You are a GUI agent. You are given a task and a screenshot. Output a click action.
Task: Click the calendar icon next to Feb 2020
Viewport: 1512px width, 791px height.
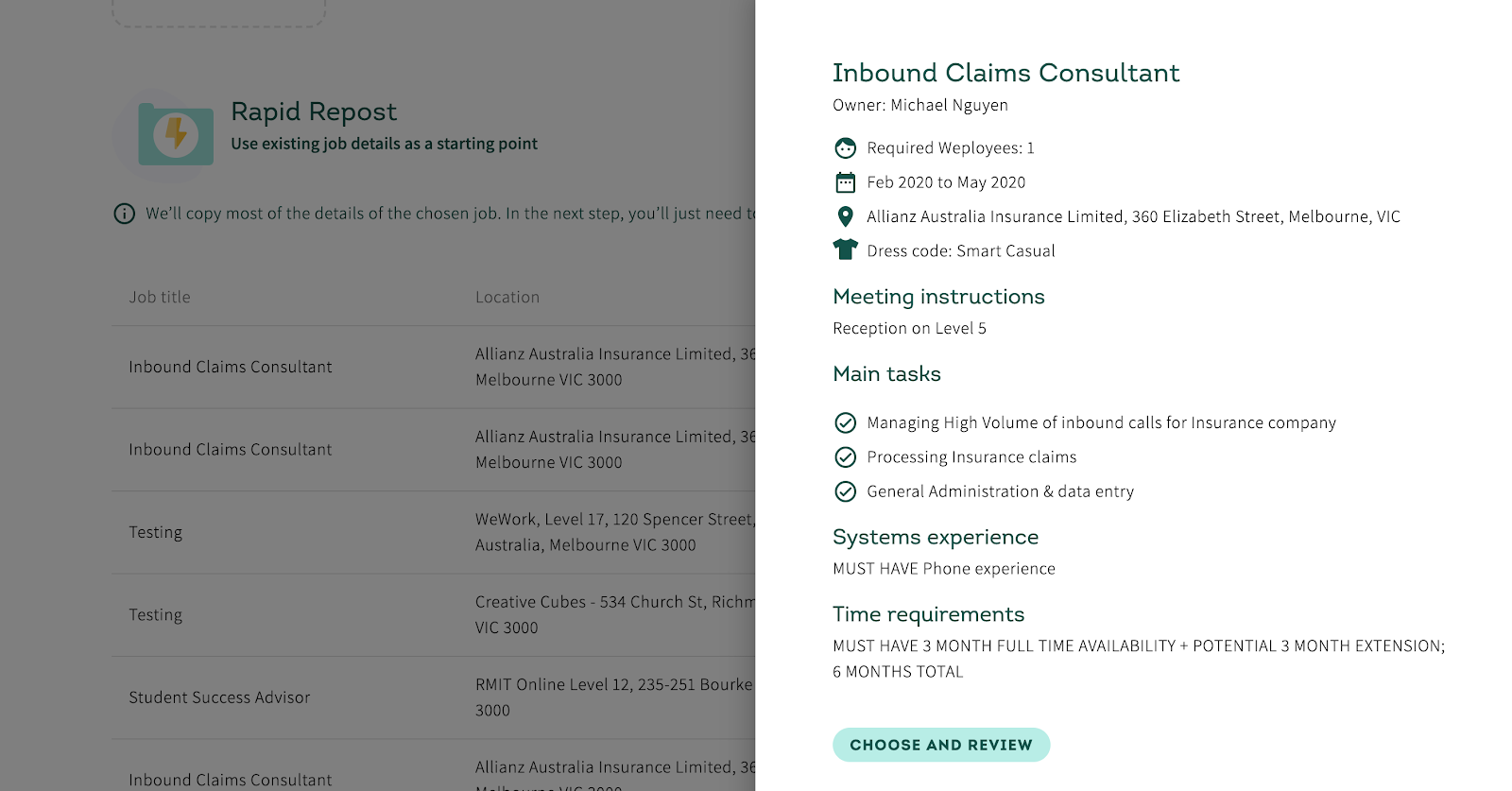click(845, 182)
